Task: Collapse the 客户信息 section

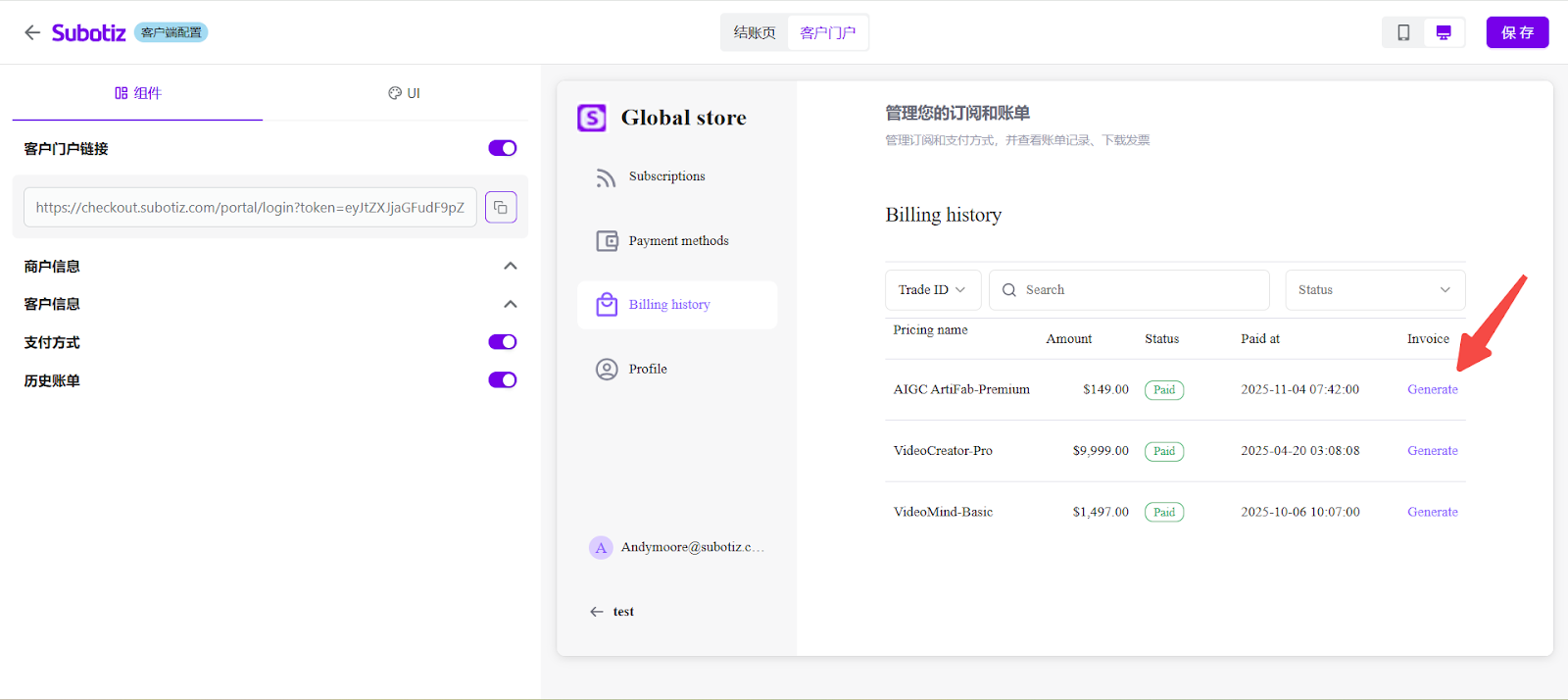Action: point(510,305)
